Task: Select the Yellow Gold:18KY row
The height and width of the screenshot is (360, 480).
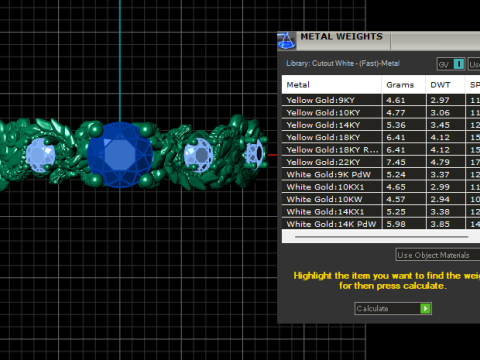Action: click(x=381, y=137)
